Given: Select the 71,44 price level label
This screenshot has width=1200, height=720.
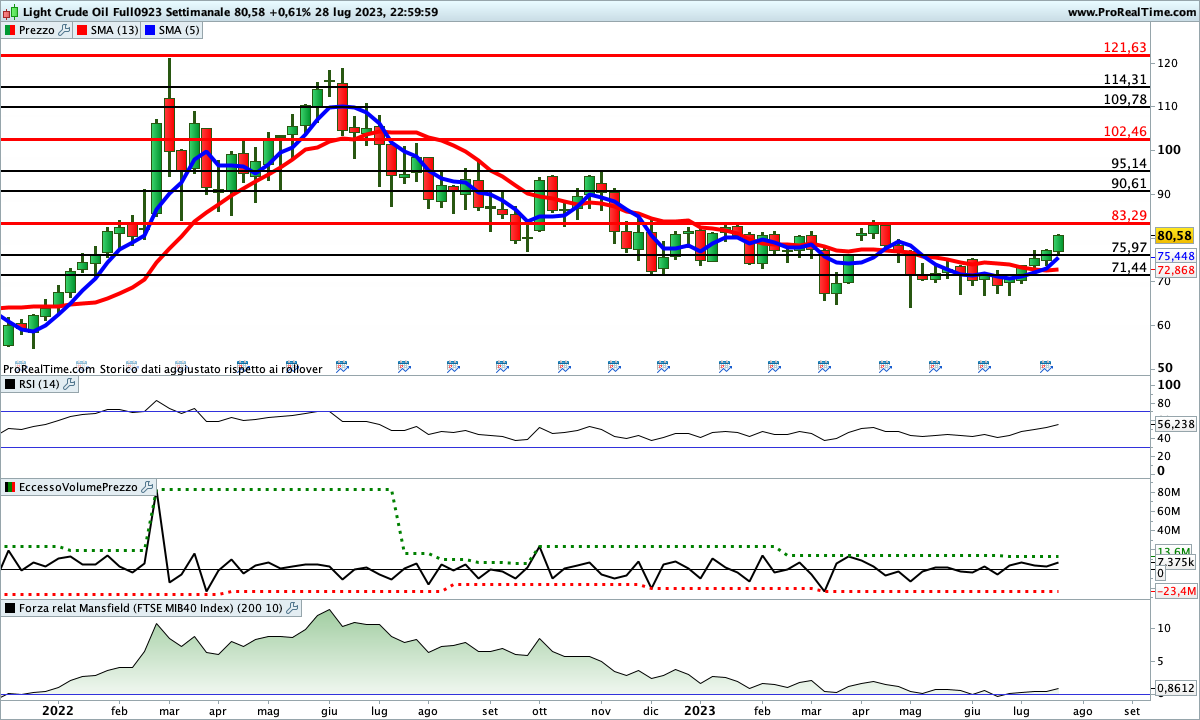Looking at the screenshot, I should tap(1129, 267).
